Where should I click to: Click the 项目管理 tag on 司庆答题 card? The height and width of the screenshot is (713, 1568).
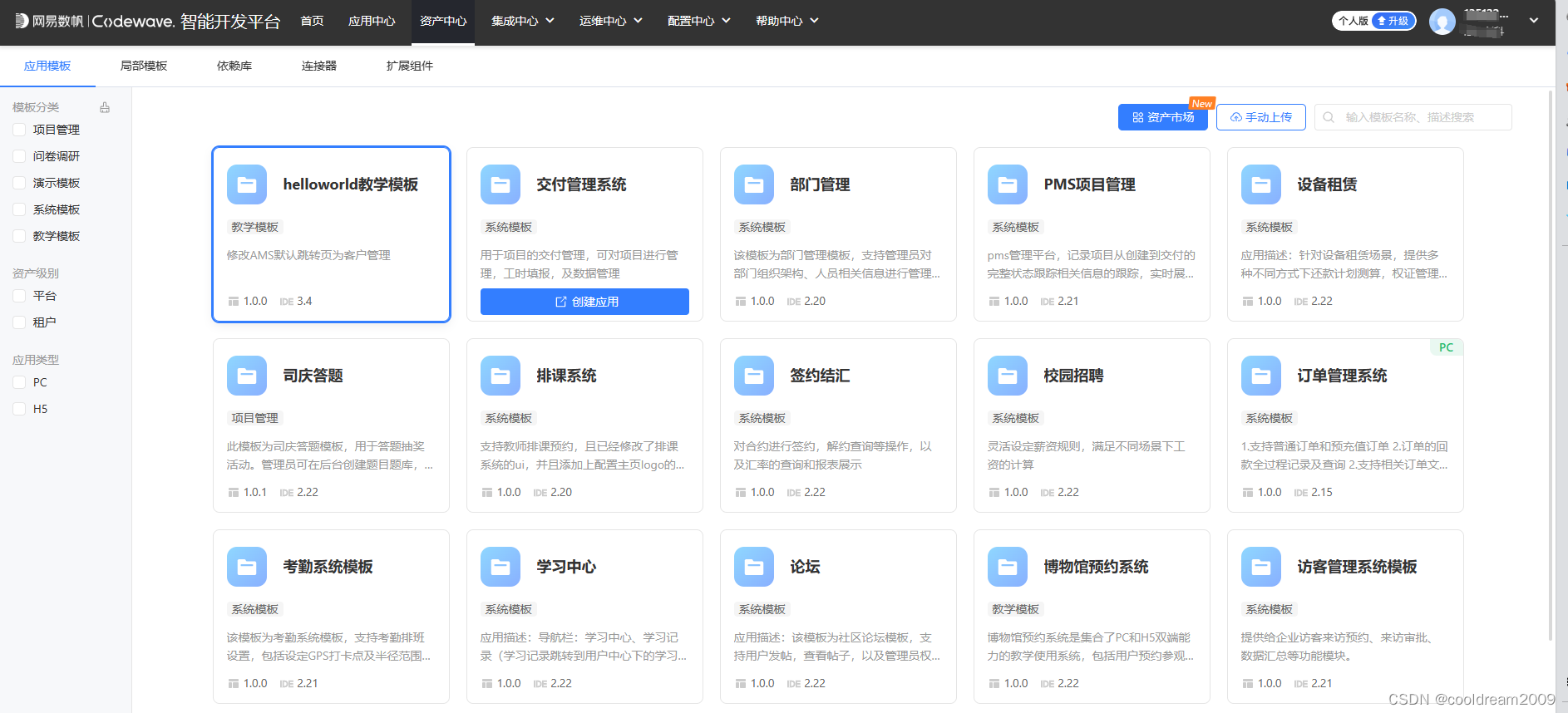255,418
